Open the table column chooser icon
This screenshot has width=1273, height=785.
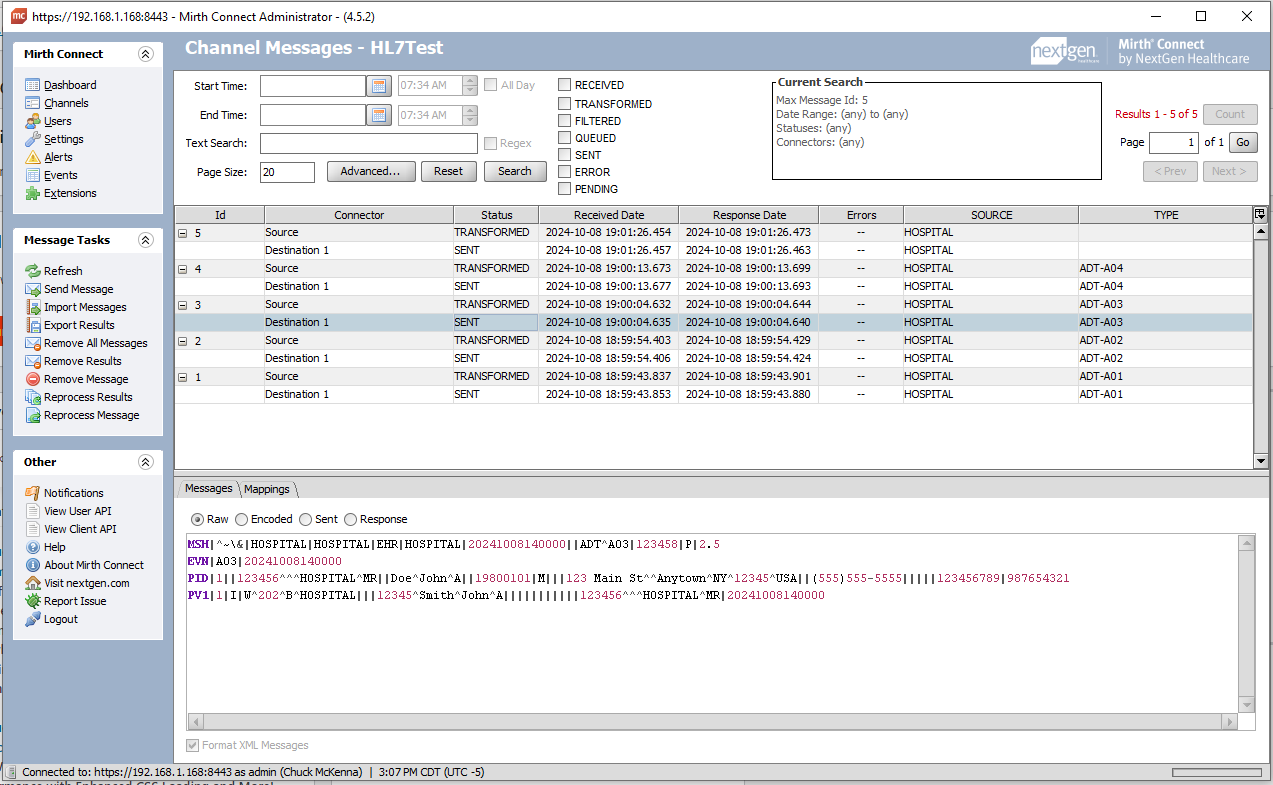point(1259,214)
